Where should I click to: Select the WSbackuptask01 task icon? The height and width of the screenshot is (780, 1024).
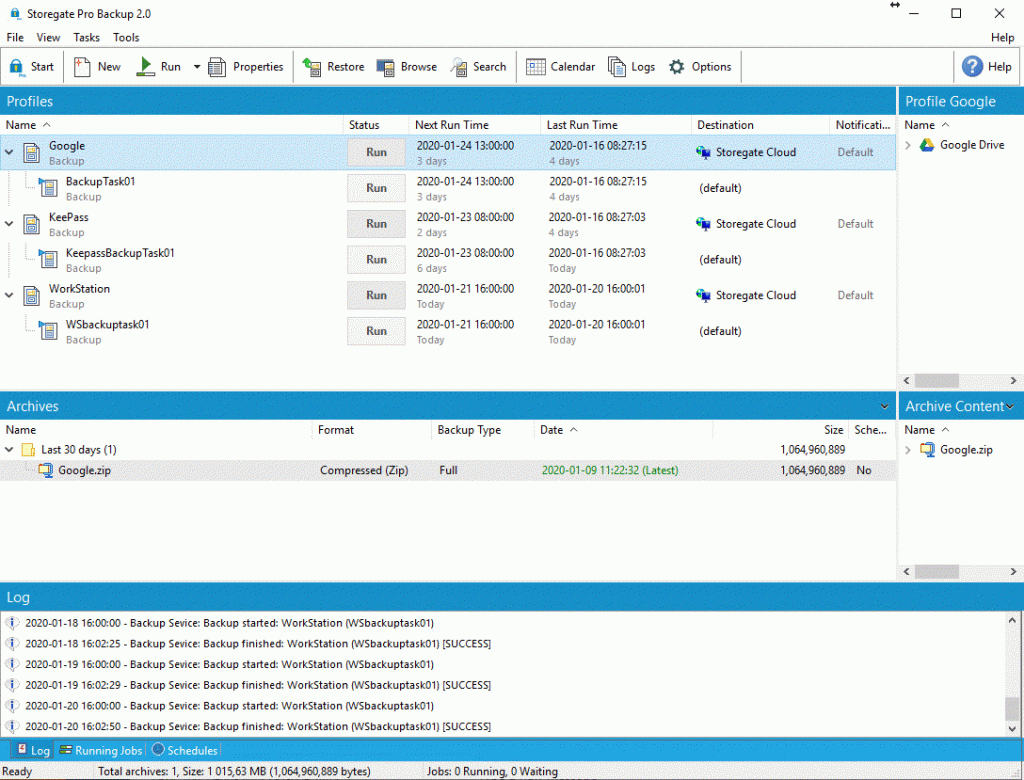click(48, 331)
